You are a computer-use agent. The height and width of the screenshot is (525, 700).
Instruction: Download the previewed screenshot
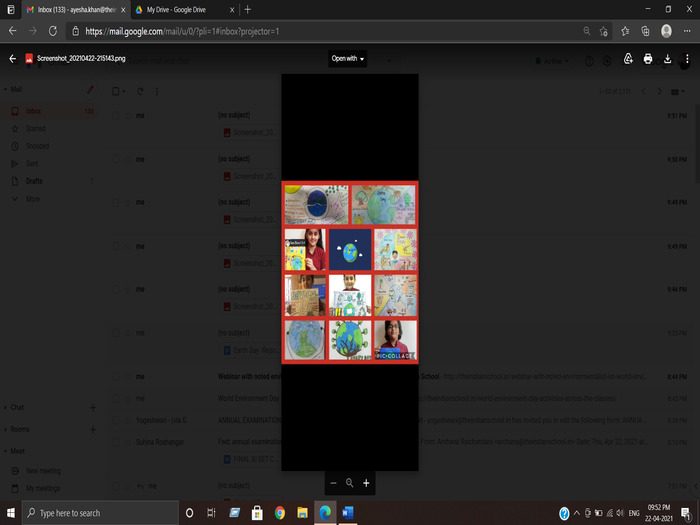click(x=667, y=58)
